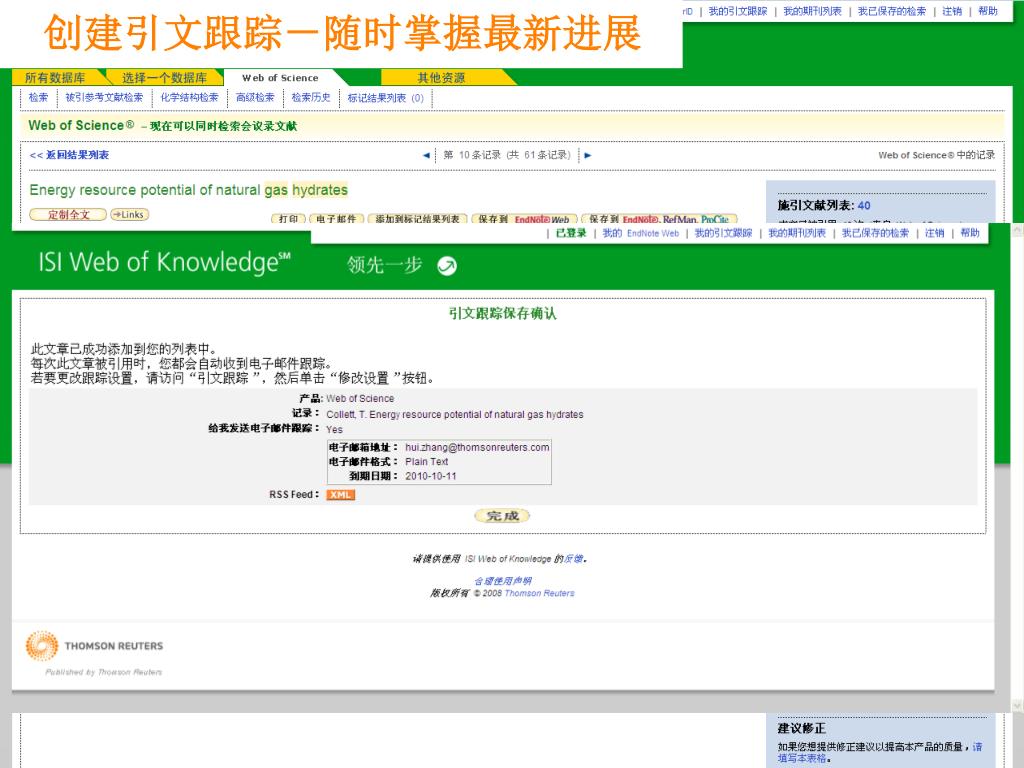Image resolution: width=1024 pixels, height=768 pixels.
Task: Click 帮助 in top-right header
Action: pos(987,11)
